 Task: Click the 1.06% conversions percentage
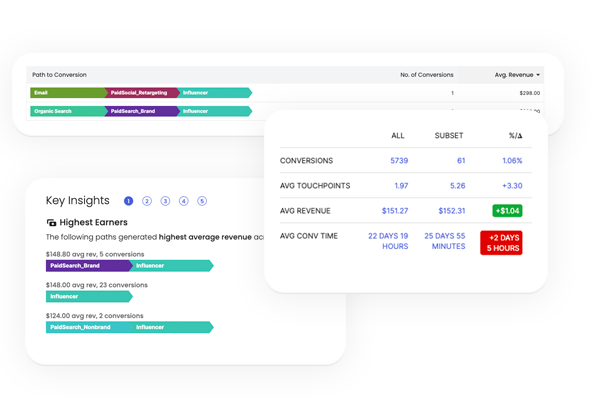(x=512, y=161)
